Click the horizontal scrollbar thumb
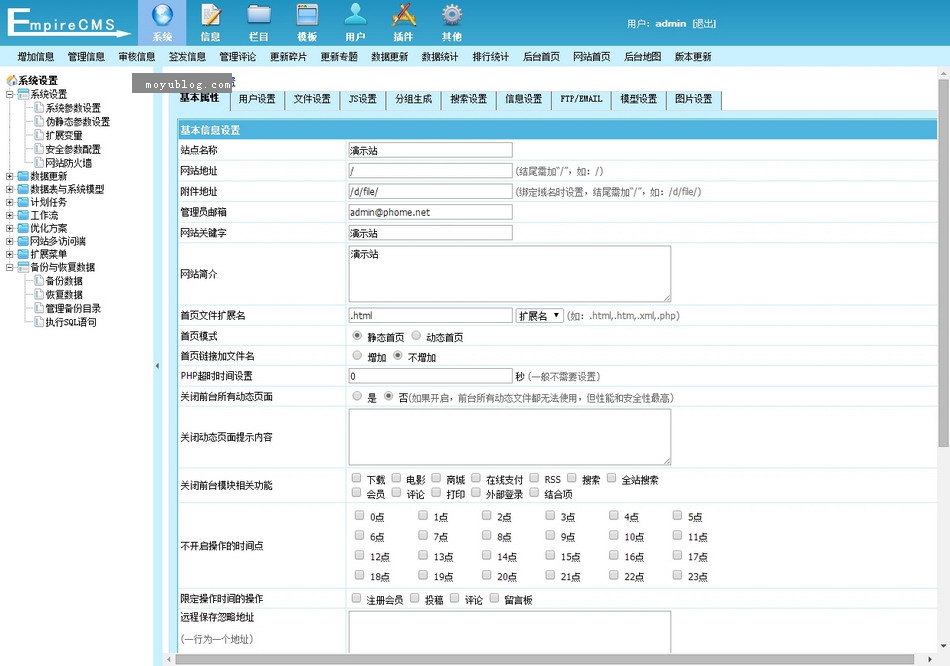The image size is (950, 666). pyautogui.click(x=544, y=659)
